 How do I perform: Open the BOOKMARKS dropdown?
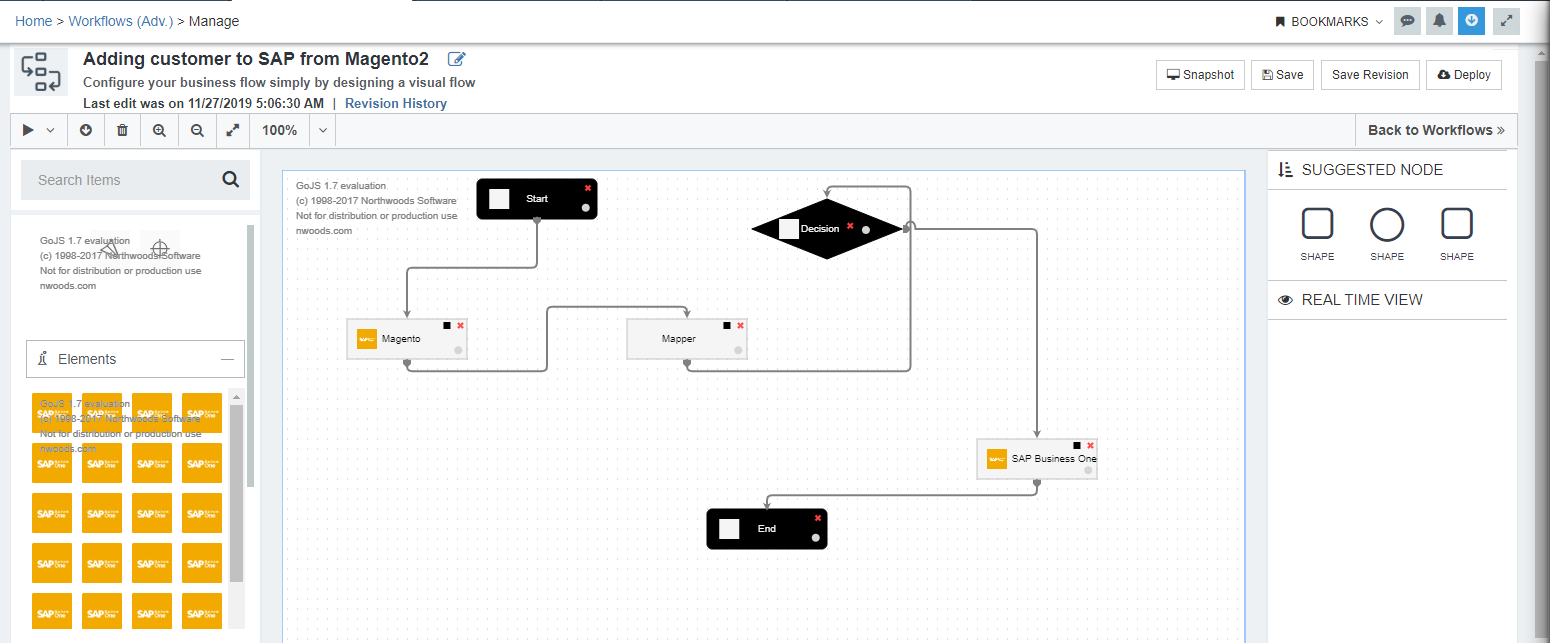[x=1329, y=21]
